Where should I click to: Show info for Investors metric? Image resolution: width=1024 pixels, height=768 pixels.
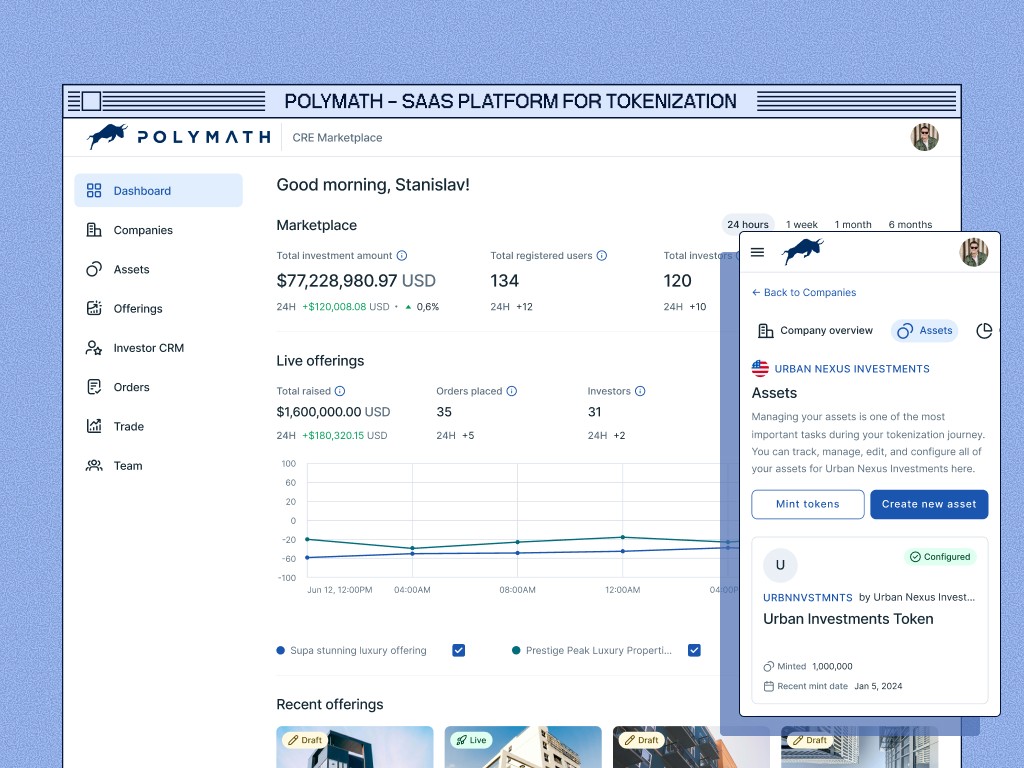click(640, 391)
